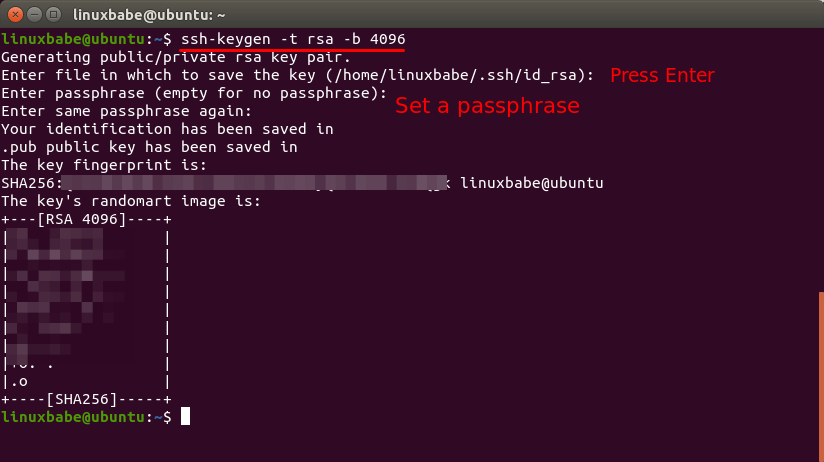Click the red Set a passphrase annotation
Screen dimensions: 824x462
pos(487,105)
